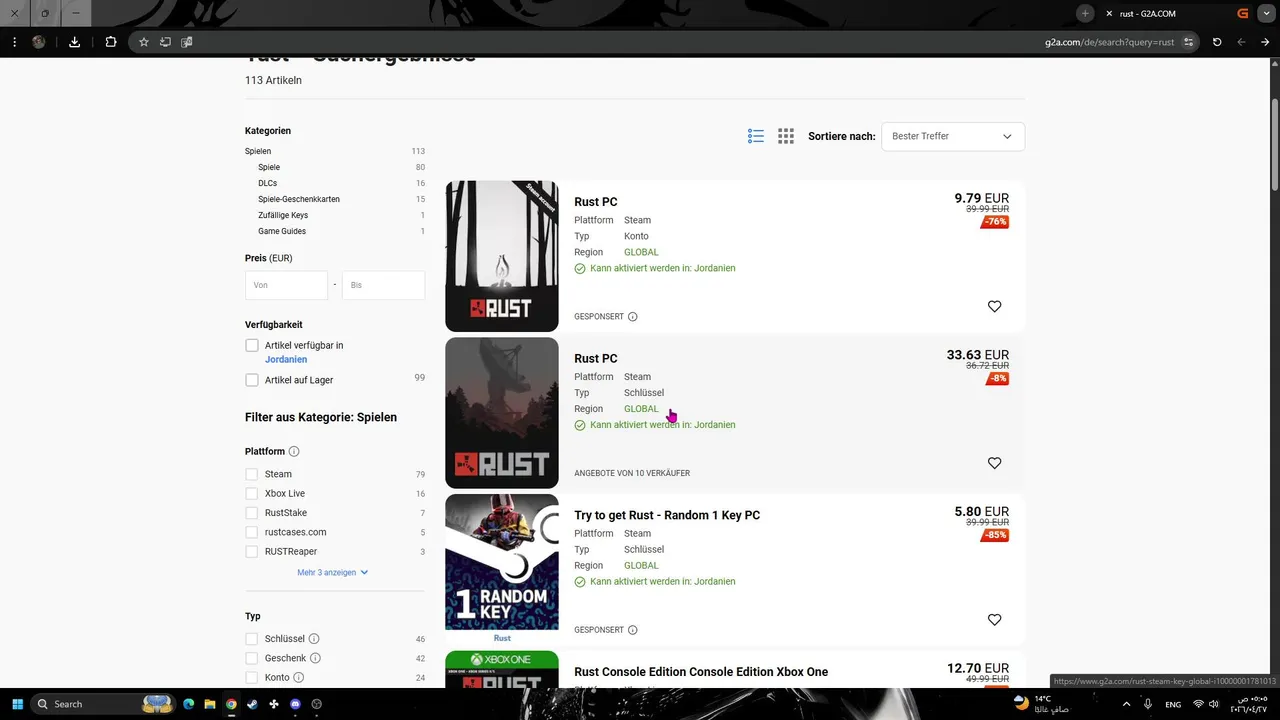Enter maximum price in Bis field
Viewport: 1280px width, 720px height.
click(383, 285)
